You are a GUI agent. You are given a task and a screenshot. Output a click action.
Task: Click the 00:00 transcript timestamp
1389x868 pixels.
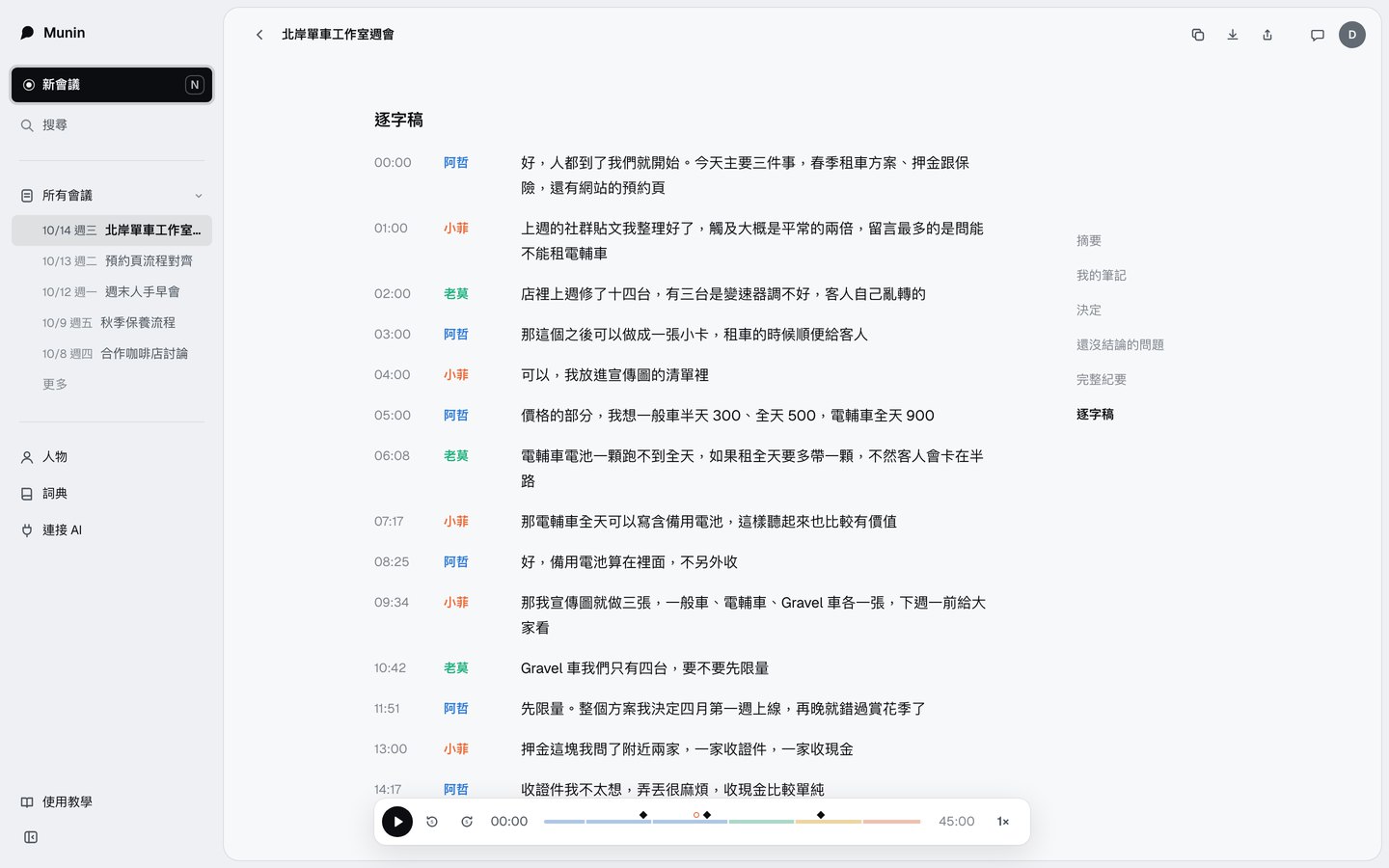pos(393,163)
